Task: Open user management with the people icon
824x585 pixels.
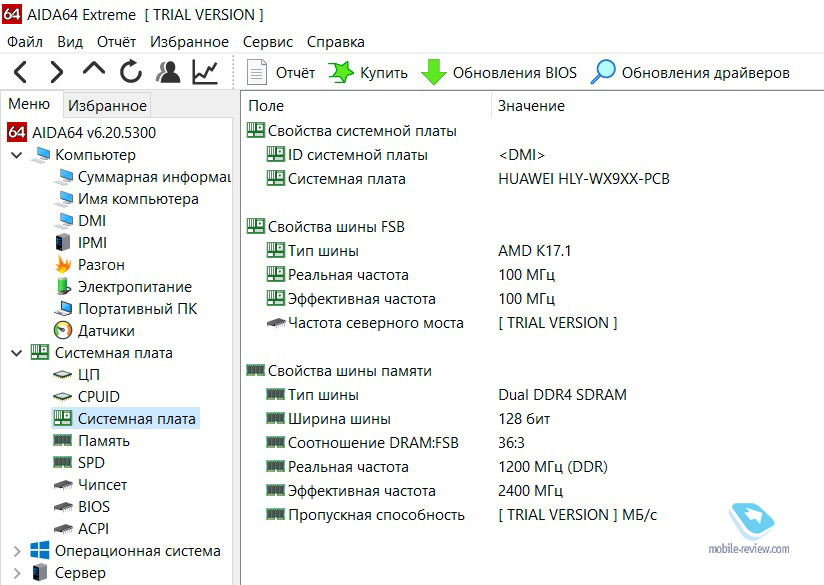Action: (x=168, y=72)
